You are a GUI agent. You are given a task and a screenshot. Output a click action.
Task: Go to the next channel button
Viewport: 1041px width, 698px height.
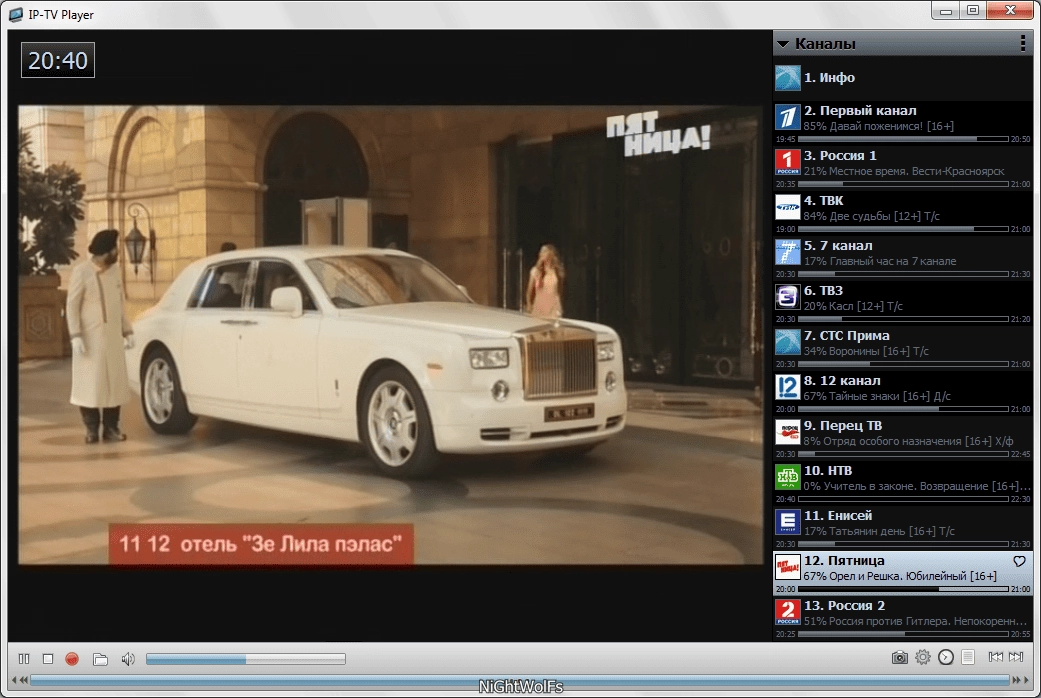[x=1016, y=657]
